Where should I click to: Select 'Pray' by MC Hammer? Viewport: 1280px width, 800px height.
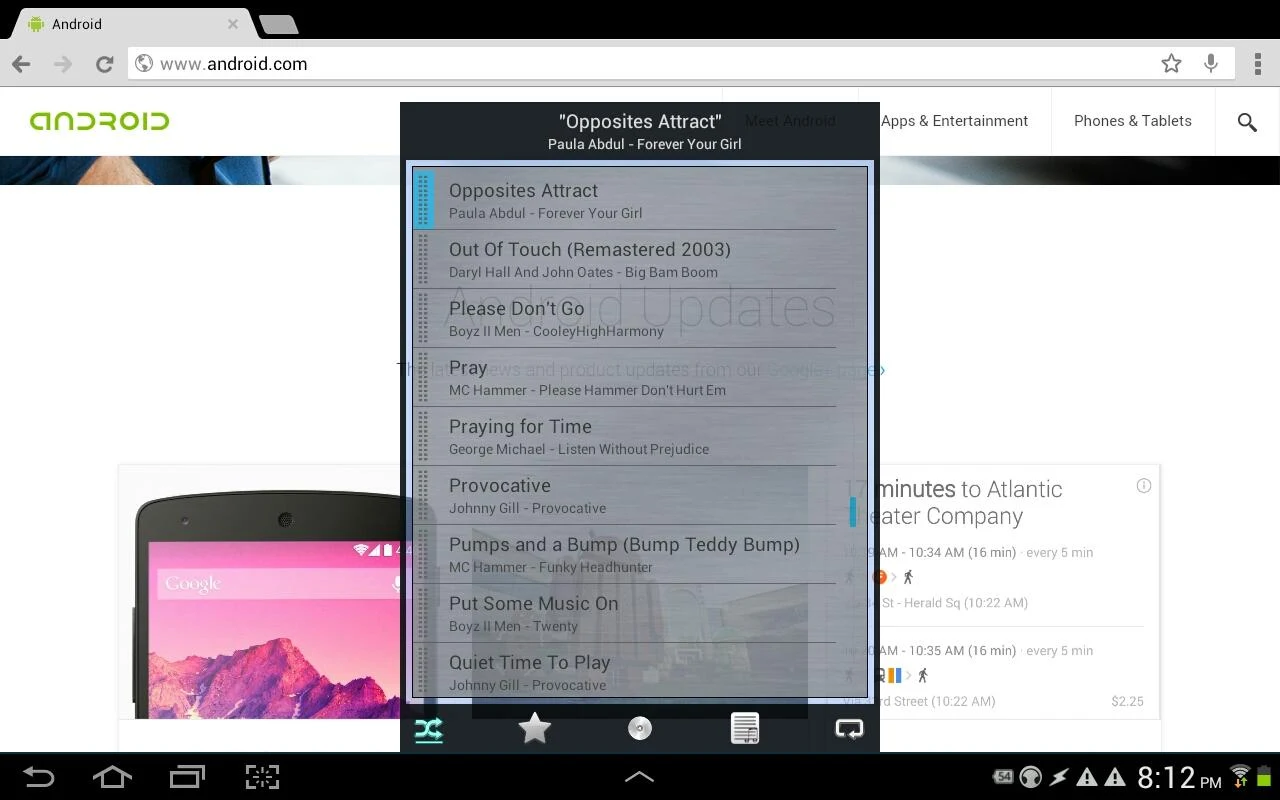click(x=624, y=377)
